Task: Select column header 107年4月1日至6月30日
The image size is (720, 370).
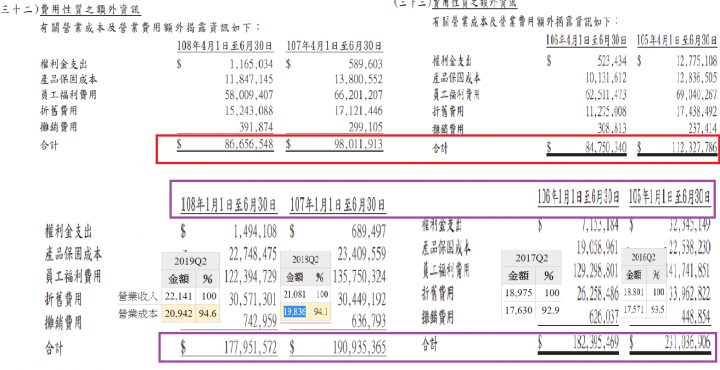Action: 334,46
